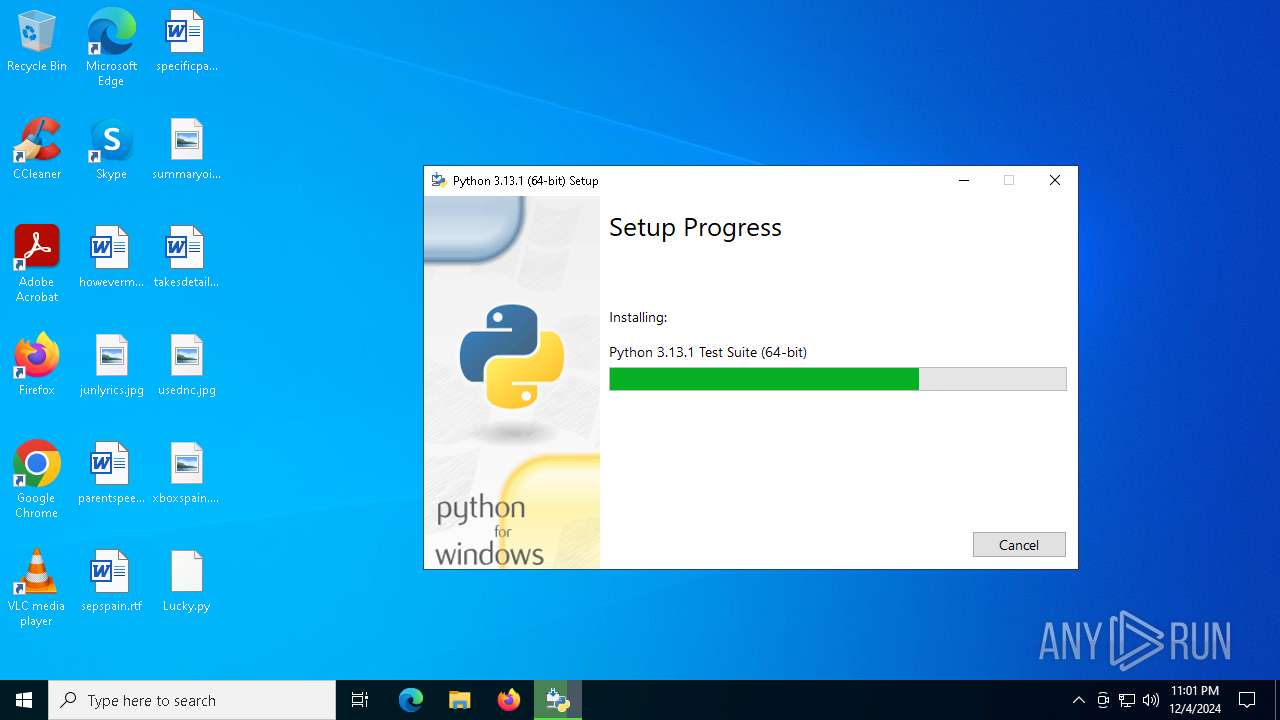The image size is (1280, 720).
Task: Launch Firefox from the taskbar
Action: point(509,700)
